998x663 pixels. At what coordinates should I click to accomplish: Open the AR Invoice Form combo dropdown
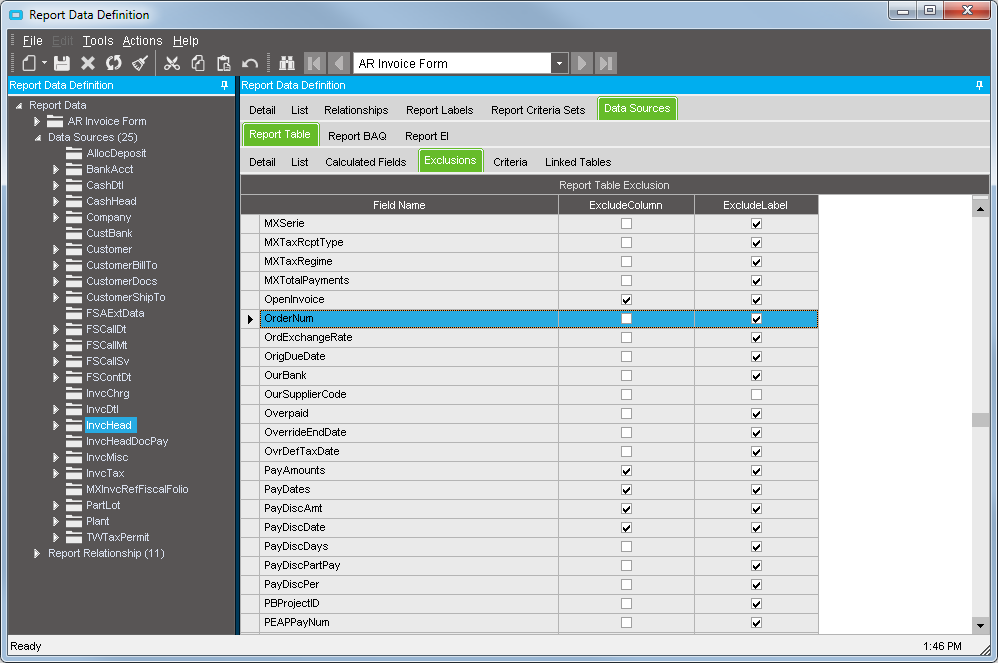559,63
